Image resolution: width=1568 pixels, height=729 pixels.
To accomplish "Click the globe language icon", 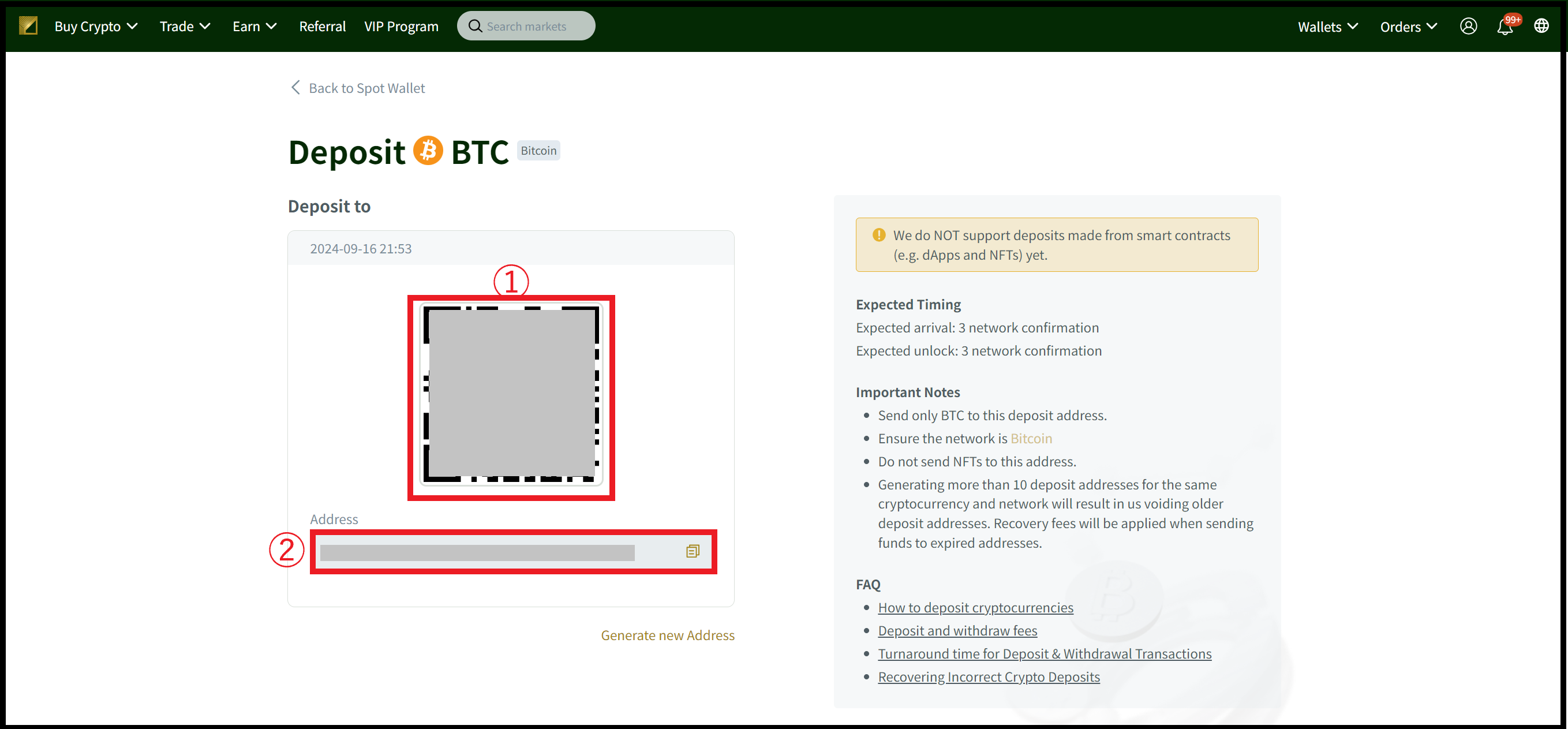I will [x=1541, y=25].
